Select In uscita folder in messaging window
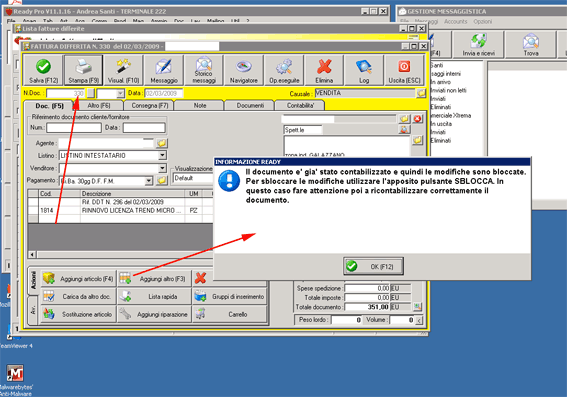This screenshot has height=397, width=567. click(x=441, y=124)
